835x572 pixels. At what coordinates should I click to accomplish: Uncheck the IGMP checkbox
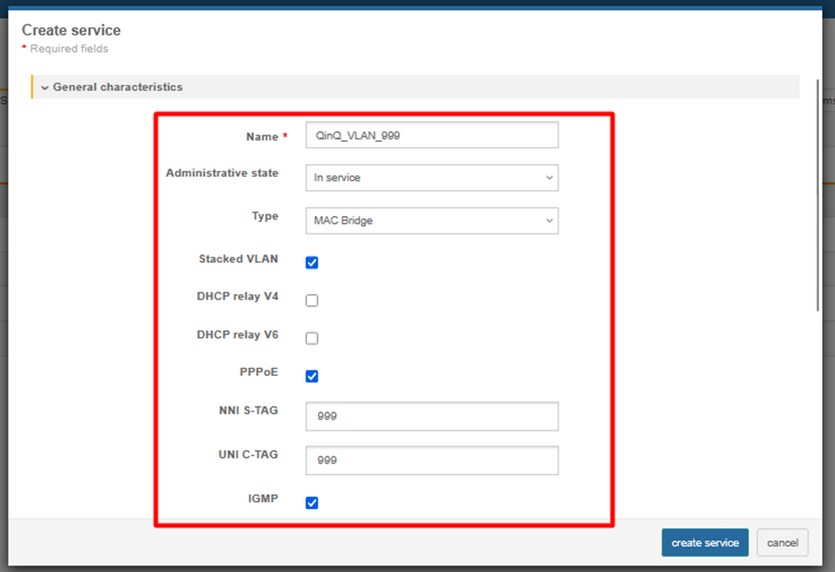point(312,502)
